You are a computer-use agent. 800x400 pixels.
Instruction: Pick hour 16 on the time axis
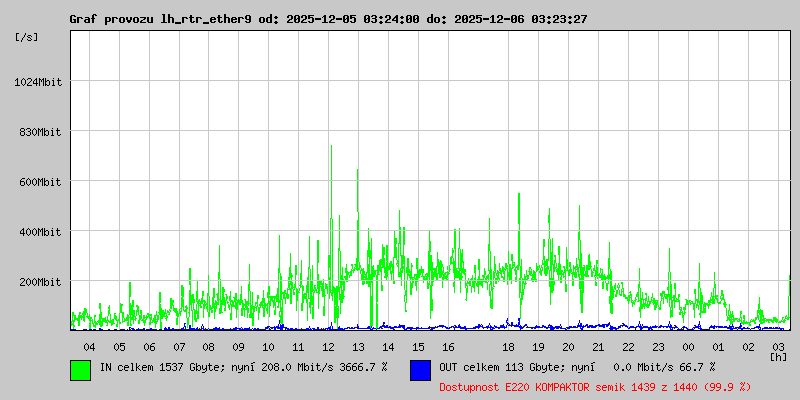(448, 346)
